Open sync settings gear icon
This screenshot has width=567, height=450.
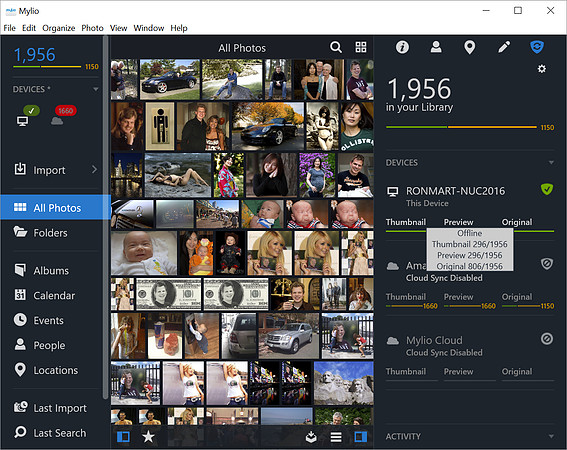point(541,68)
